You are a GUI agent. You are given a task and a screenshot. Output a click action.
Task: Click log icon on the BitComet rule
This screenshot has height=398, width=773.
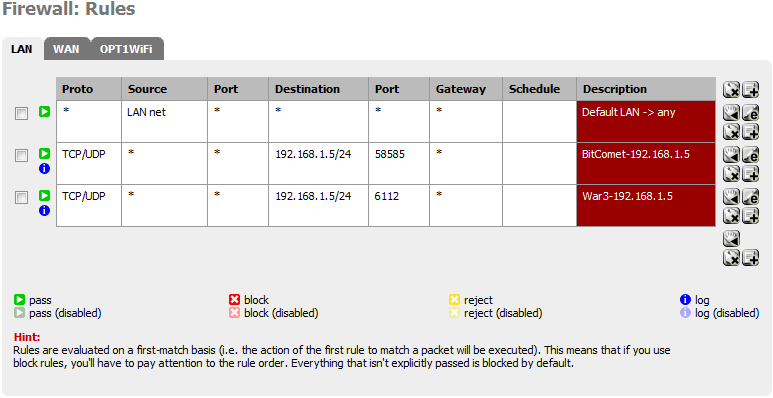44,169
